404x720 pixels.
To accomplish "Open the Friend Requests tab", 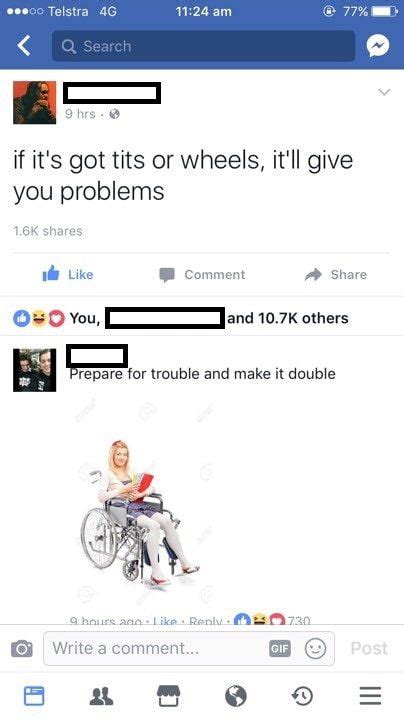I will [101, 696].
